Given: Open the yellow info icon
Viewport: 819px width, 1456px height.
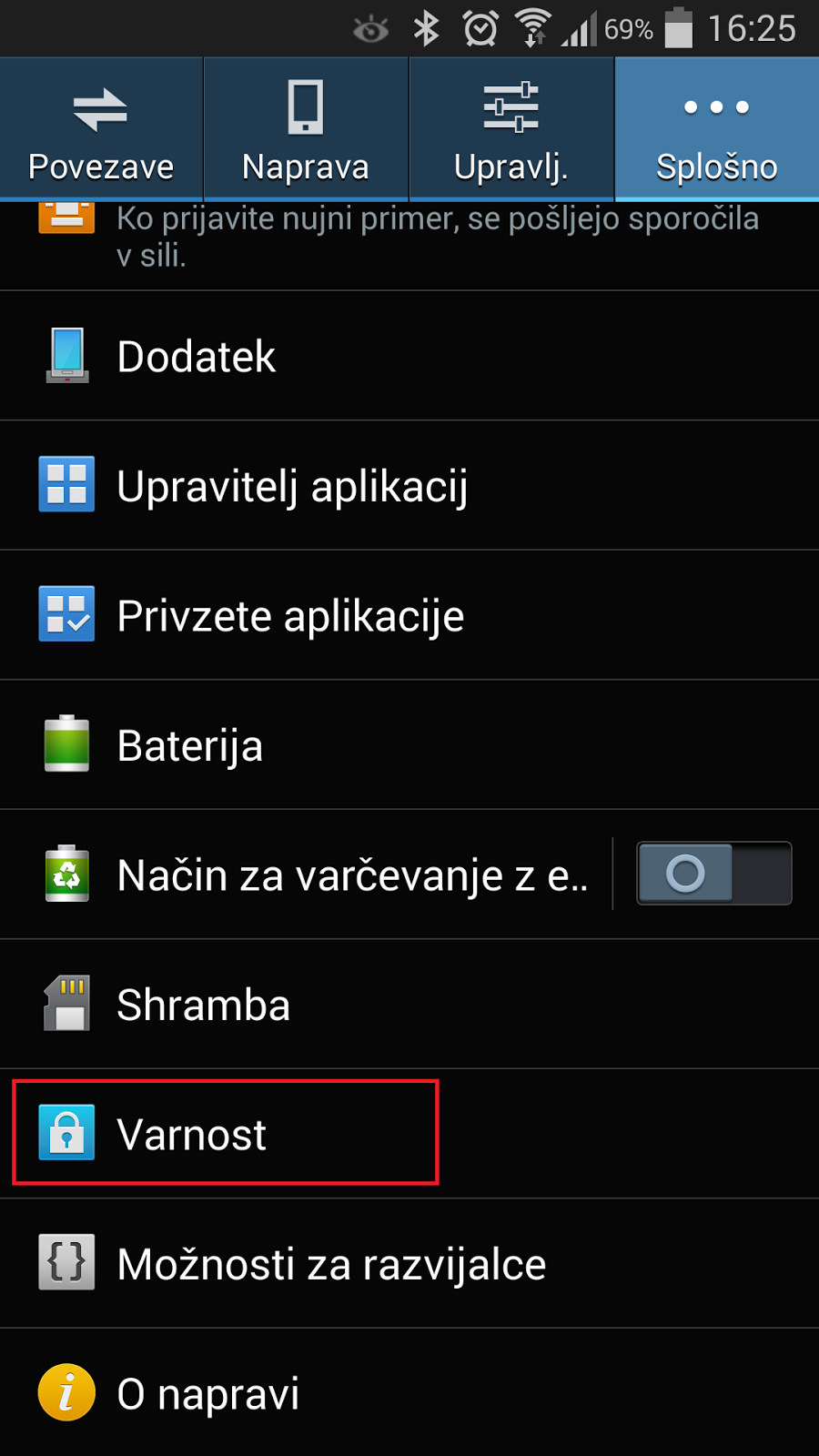Looking at the screenshot, I should tap(66, 1392).
